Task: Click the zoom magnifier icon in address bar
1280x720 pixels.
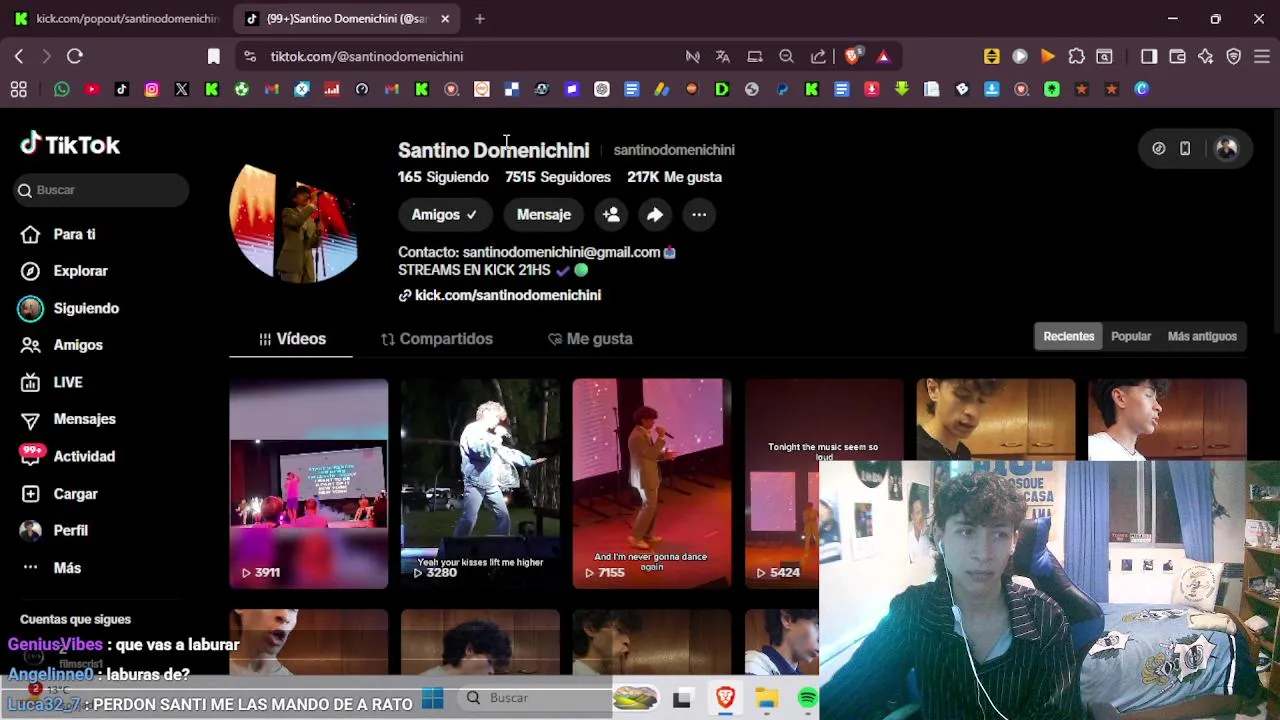Action: coord(786,56)
